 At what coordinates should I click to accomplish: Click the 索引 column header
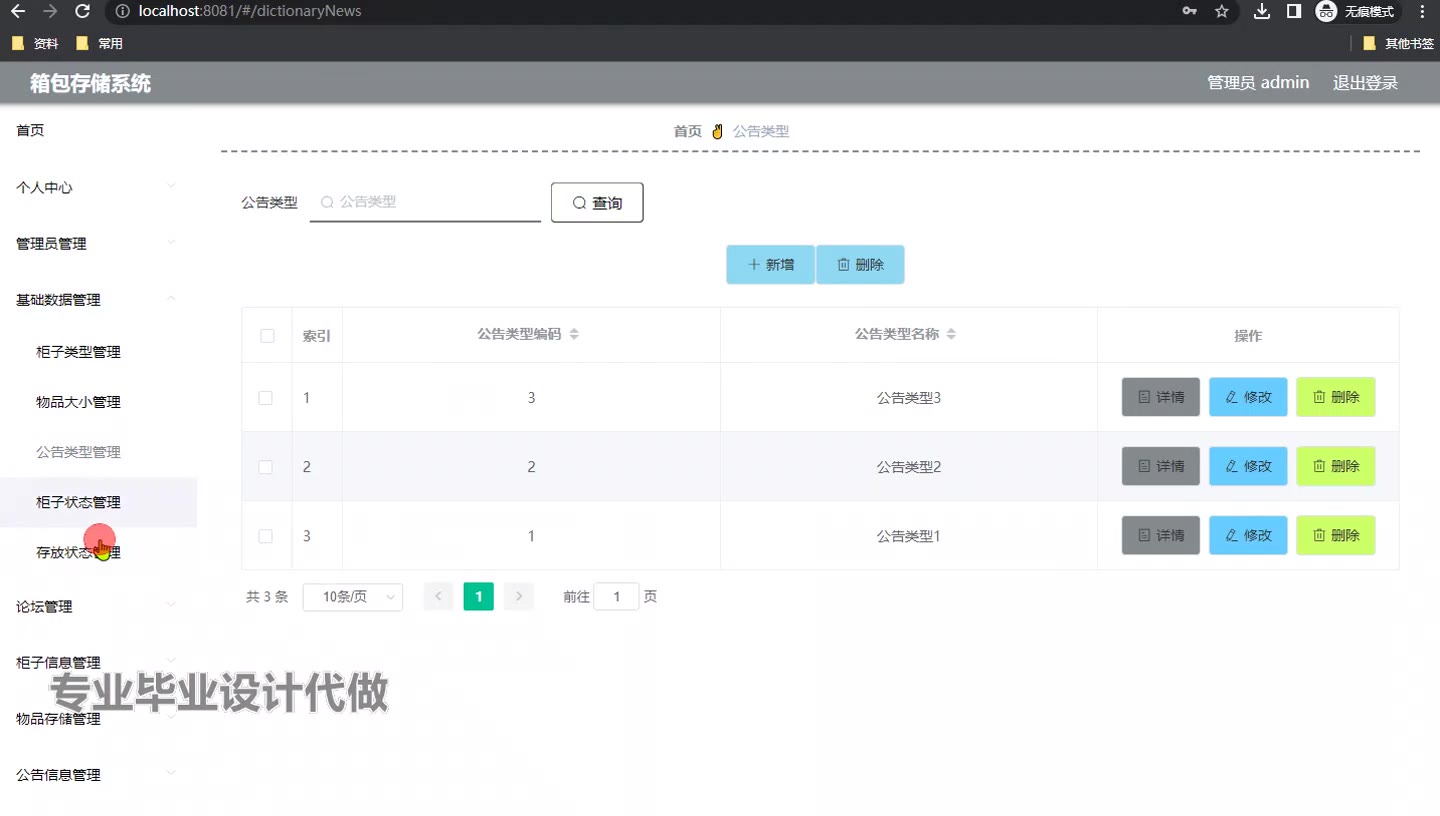point(317,336)
